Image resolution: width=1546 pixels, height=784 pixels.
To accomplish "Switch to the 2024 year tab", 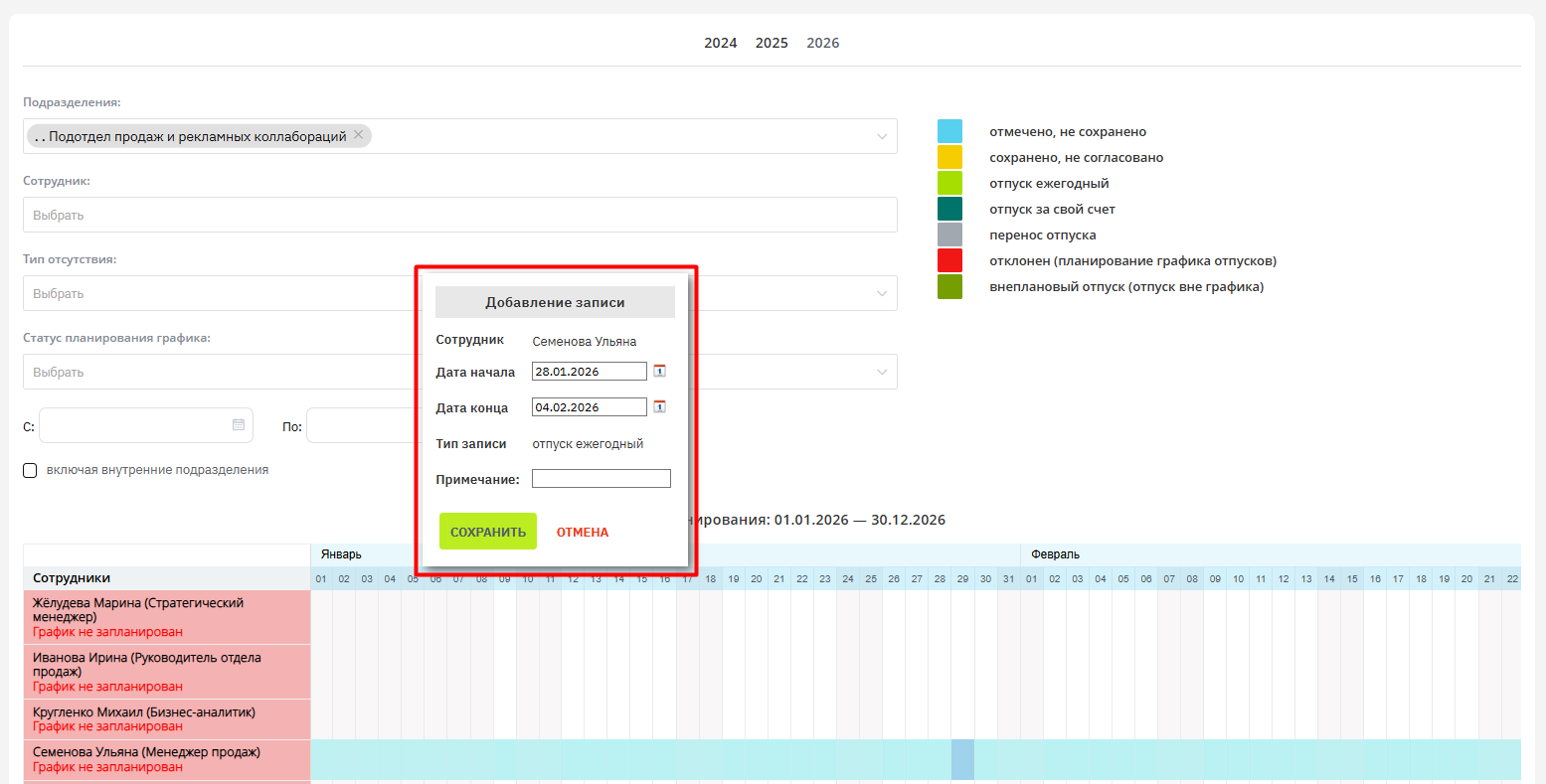I will 720,43.
